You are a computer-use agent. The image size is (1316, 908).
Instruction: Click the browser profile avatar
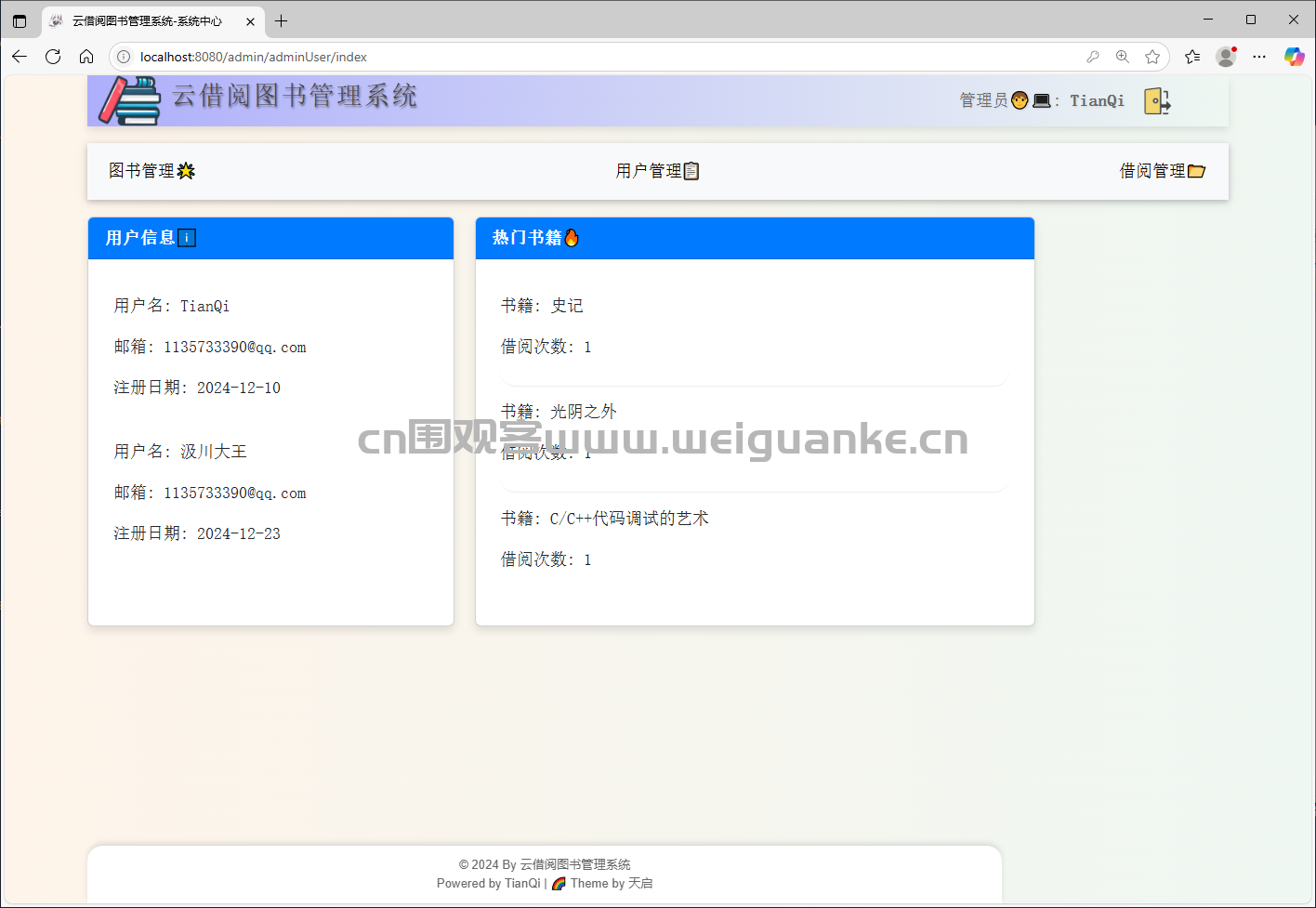tap(1225, 56)
